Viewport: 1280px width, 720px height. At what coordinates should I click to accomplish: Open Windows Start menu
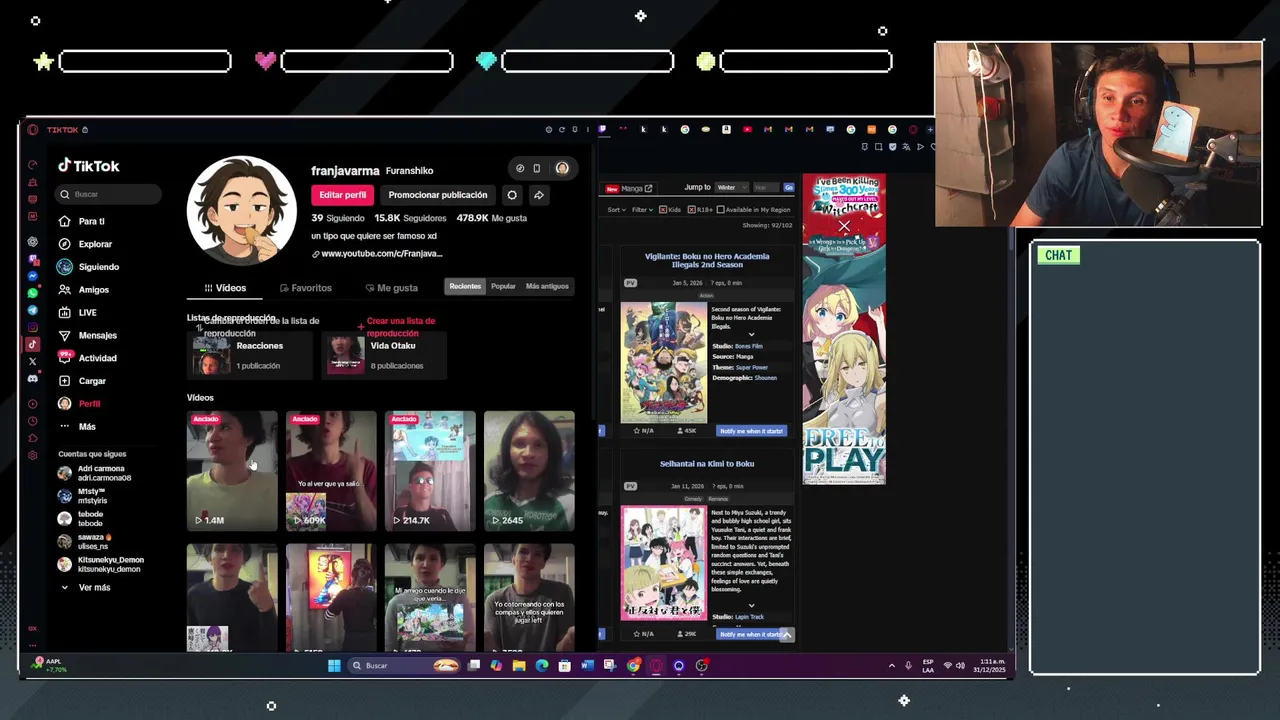point(334,665)
